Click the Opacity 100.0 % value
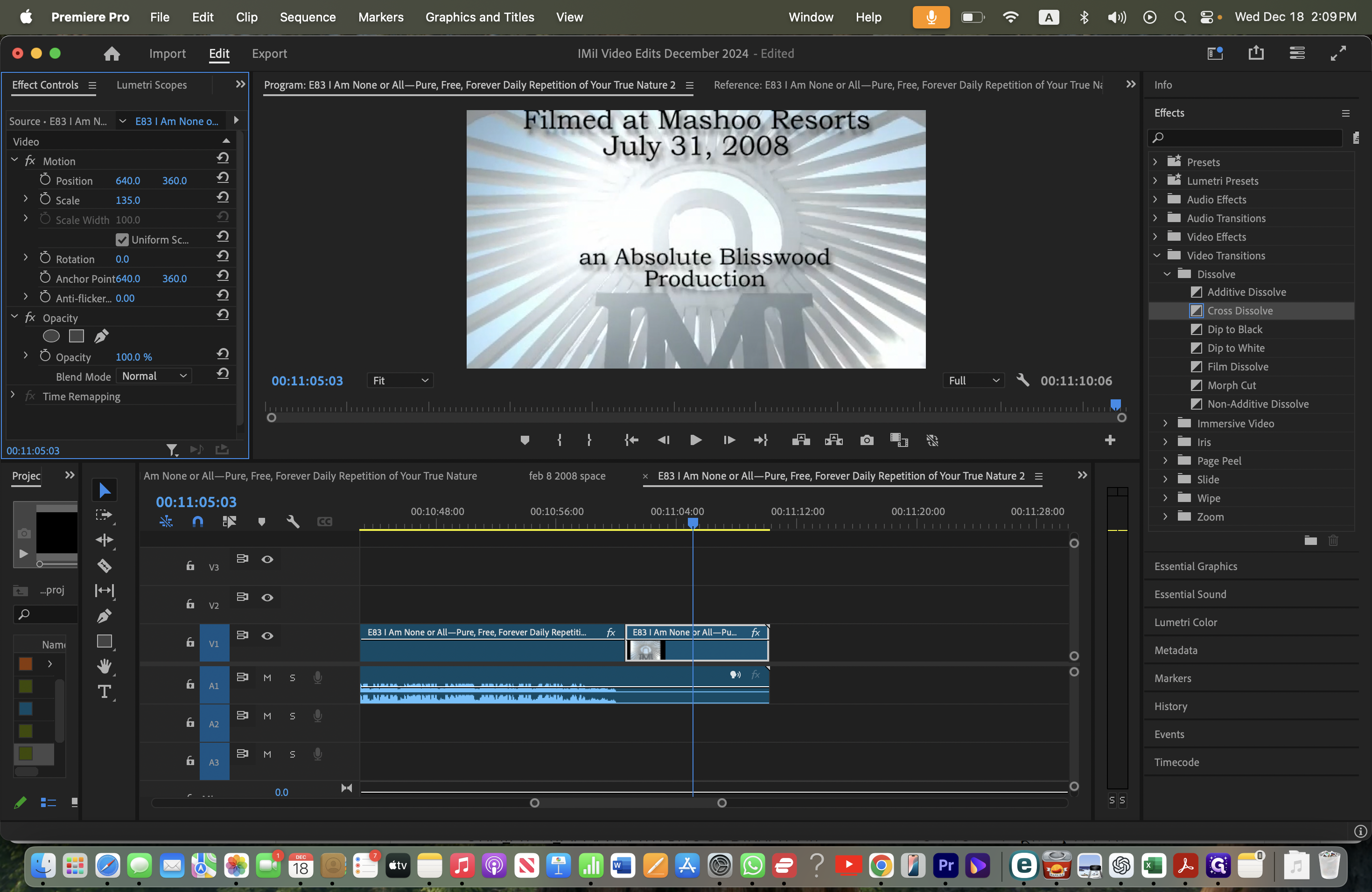1372x892 pixels. tap(134, 357)
